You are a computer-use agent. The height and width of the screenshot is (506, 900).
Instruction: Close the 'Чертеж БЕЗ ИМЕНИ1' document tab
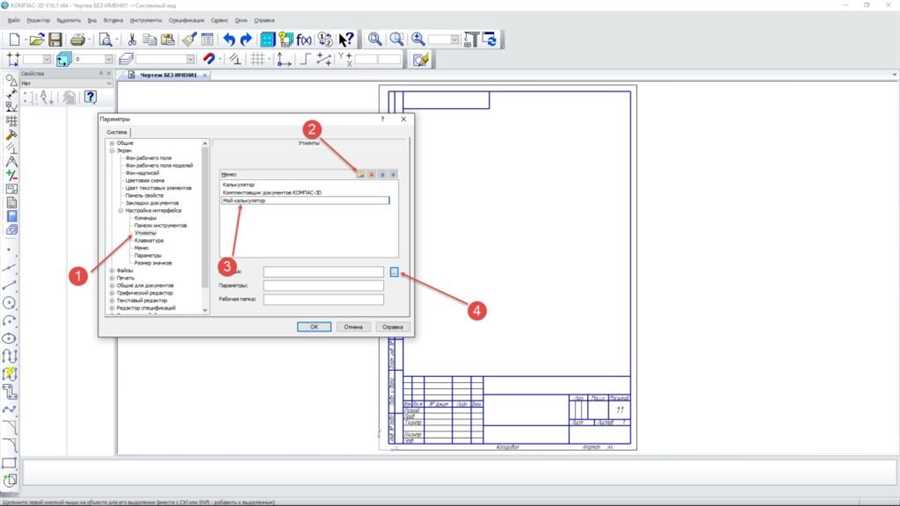point(205,75)
